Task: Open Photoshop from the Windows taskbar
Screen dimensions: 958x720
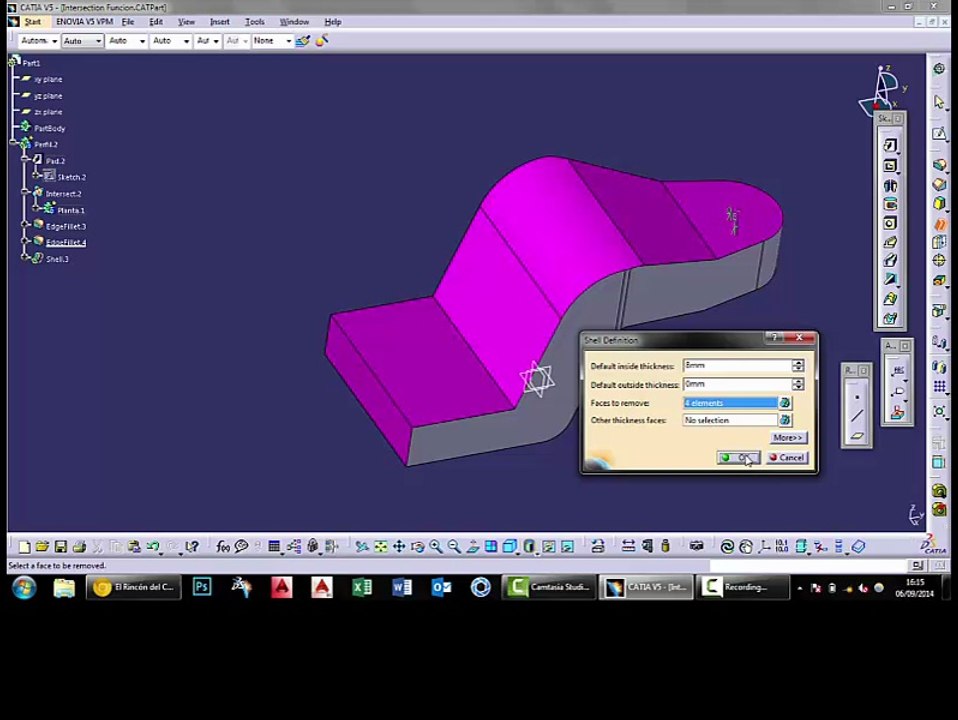Action: pos(202,587)
